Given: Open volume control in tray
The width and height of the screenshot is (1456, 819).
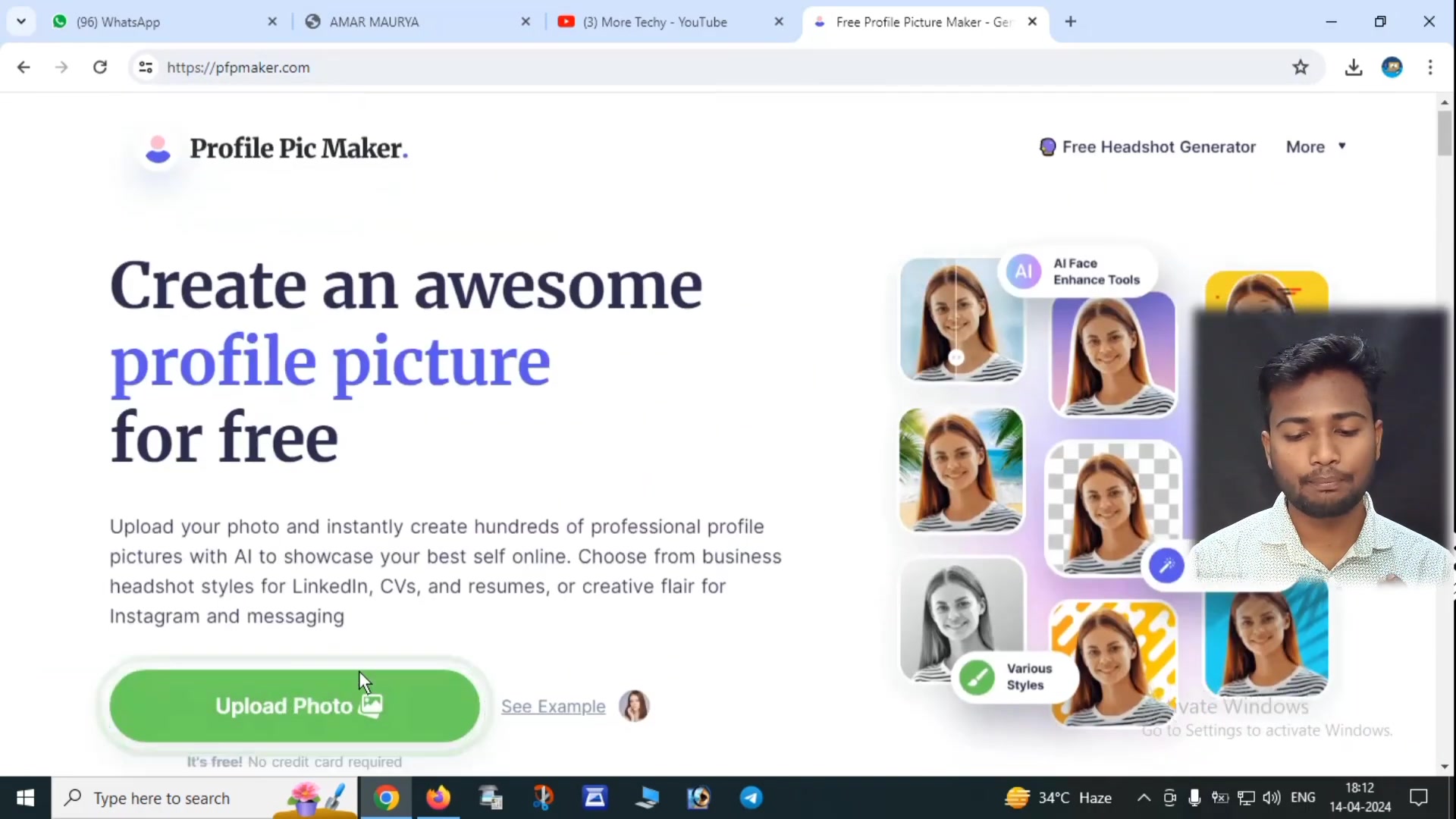Looking at the screenshot, I should tap(1272, 798).
